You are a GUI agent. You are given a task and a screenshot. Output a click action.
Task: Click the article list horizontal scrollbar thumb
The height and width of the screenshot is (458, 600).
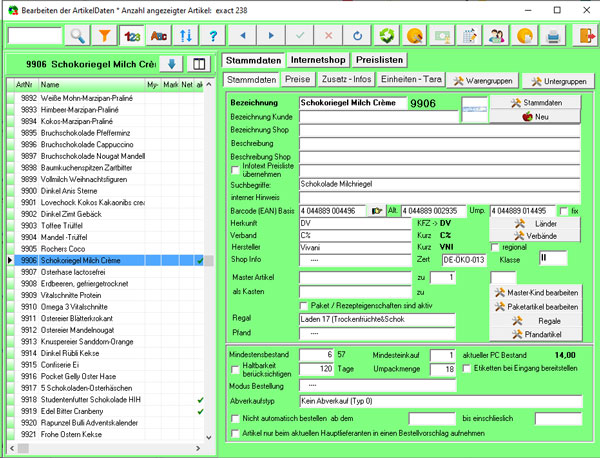[x=23, y=448]
